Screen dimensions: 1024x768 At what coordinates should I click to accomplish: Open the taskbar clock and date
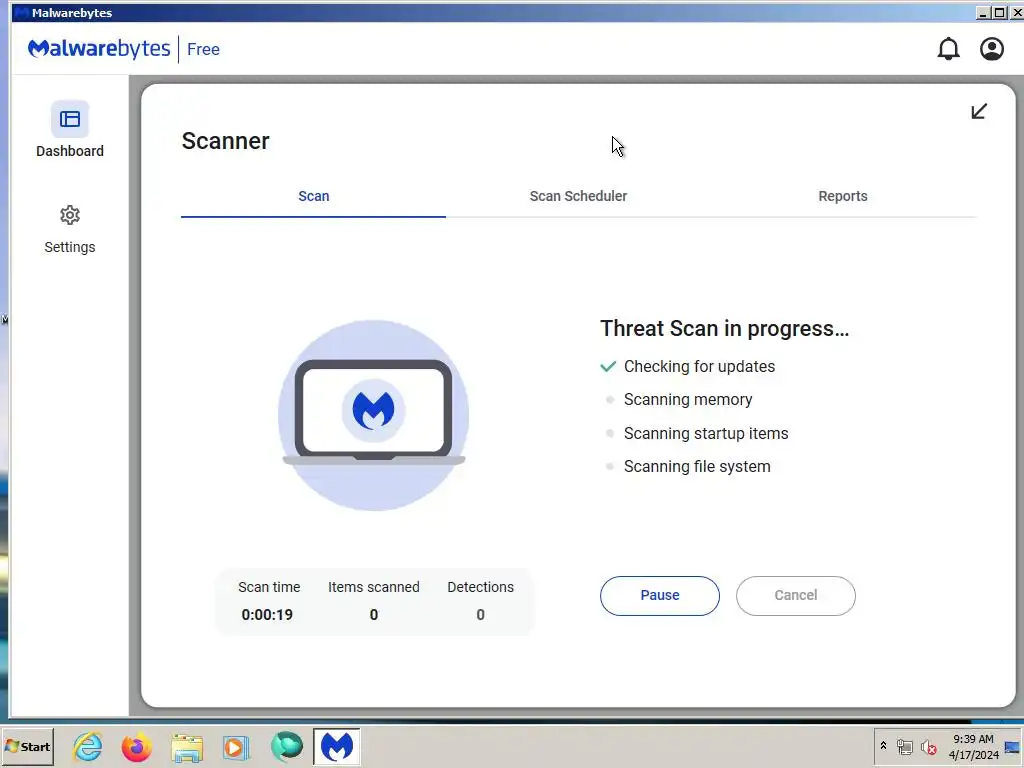[973, 746]
